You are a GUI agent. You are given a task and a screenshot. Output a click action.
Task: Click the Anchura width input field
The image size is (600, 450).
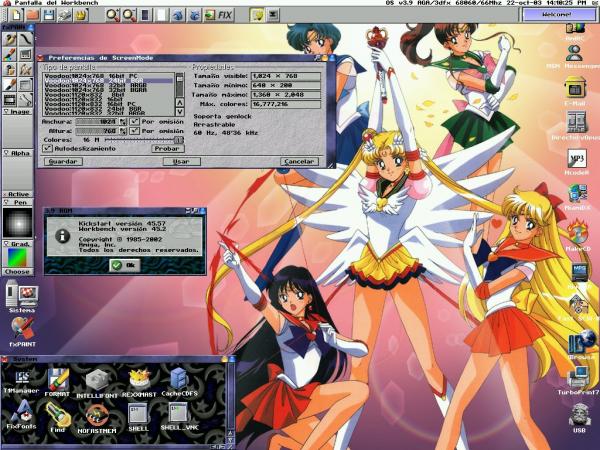click(x=97, y=121)
